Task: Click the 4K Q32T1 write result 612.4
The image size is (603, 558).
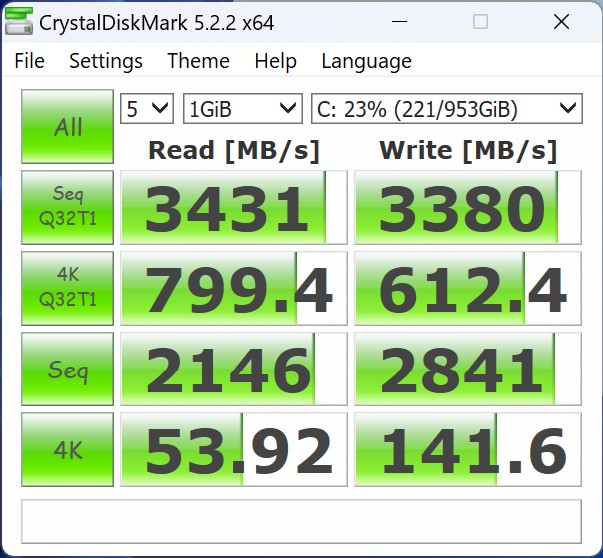Action: [x=468, y=288]
